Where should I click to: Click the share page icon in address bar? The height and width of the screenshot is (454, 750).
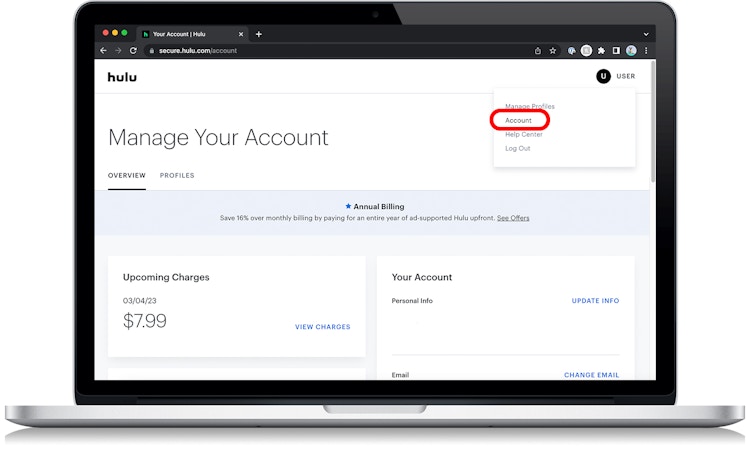point(538,51)
